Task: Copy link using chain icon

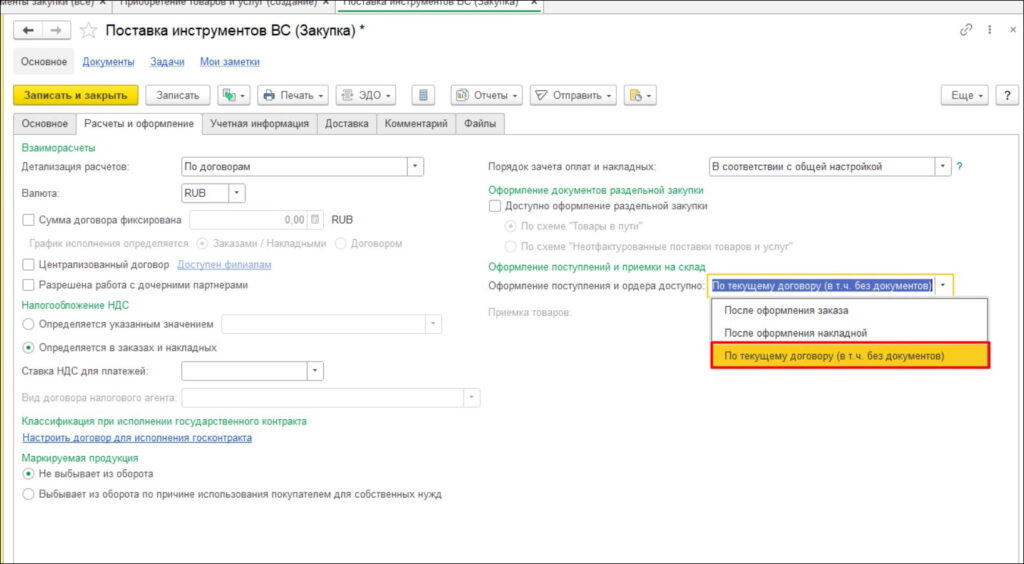Action: [x=966, y=30]
